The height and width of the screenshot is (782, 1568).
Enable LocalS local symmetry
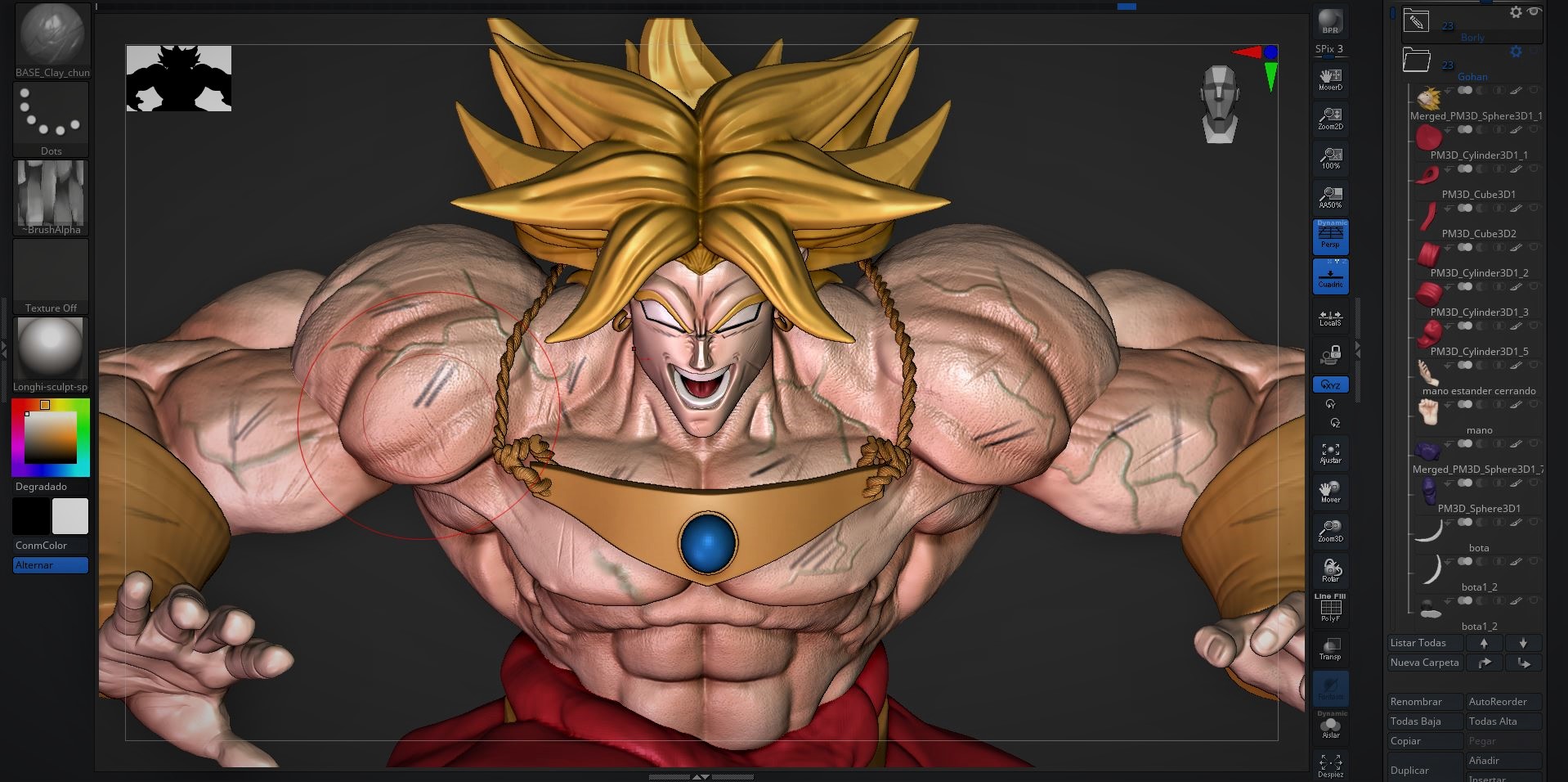pyautogui.click(x=1330, y=317)
